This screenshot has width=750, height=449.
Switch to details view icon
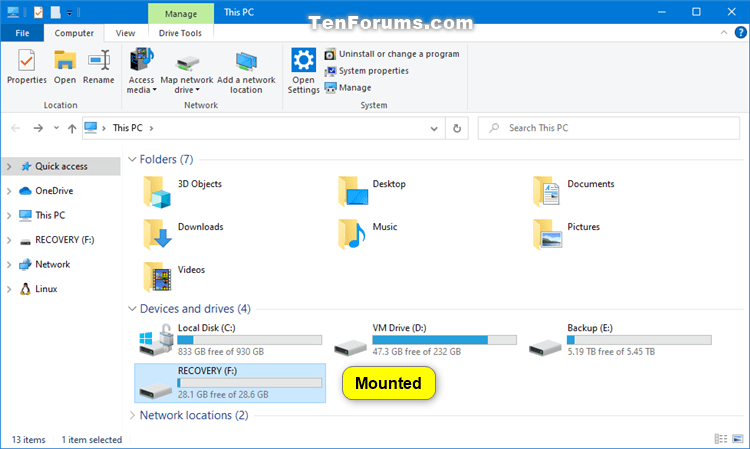coord(720,439)
